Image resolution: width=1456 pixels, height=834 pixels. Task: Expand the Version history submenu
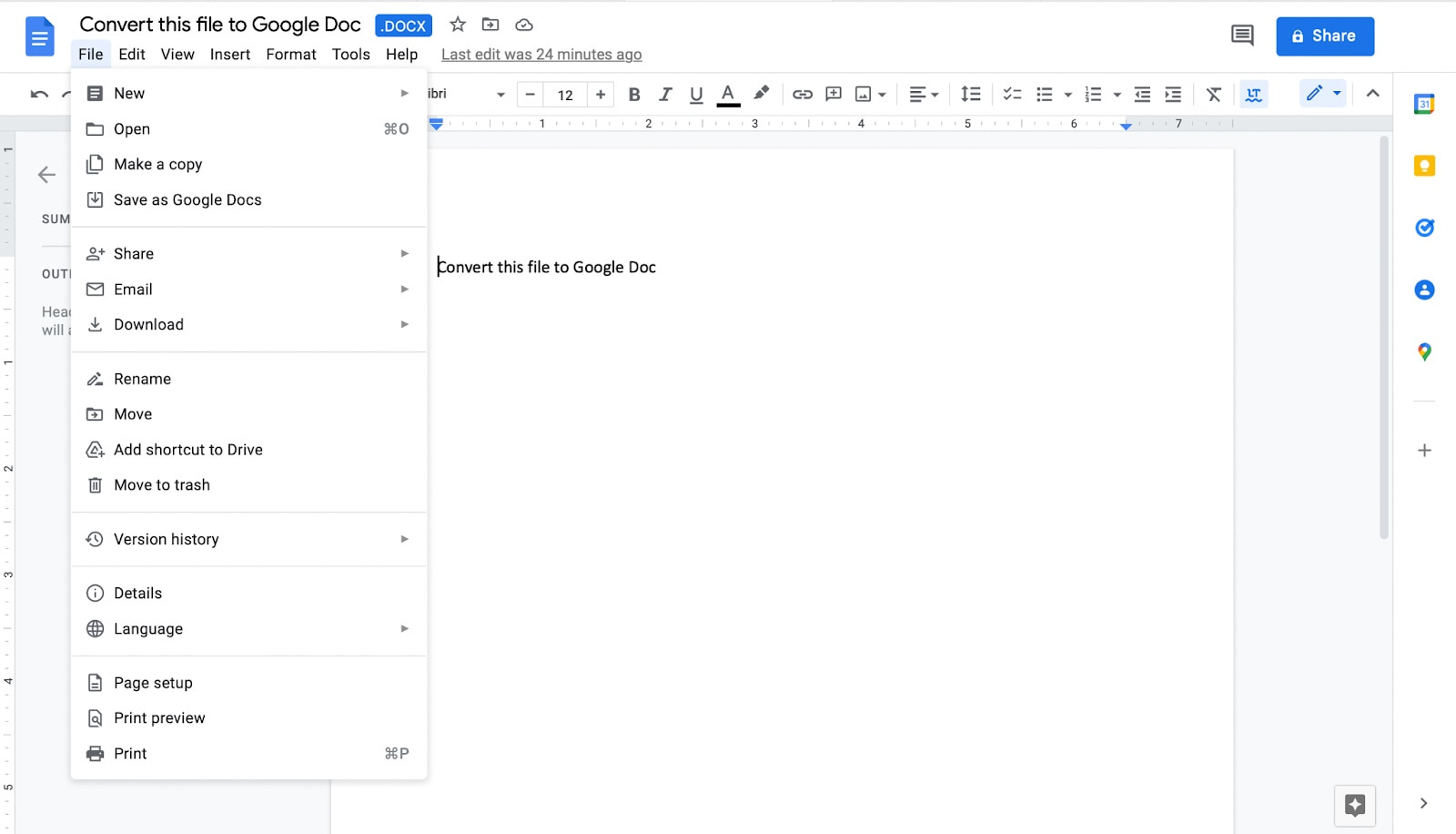248,539
